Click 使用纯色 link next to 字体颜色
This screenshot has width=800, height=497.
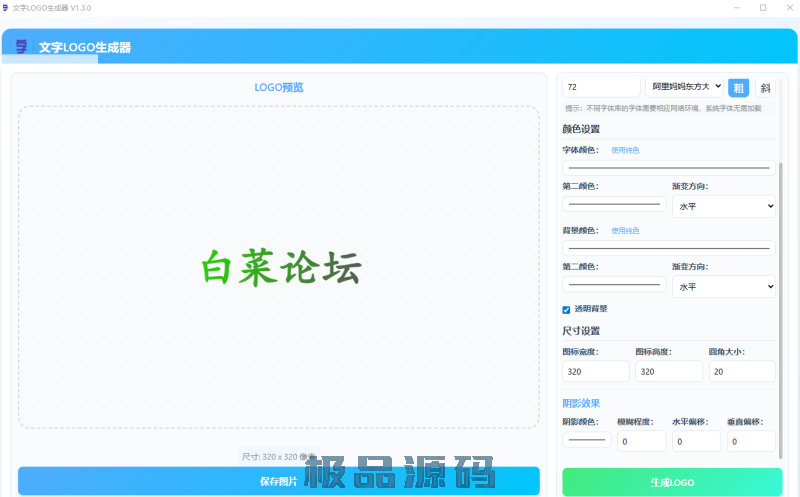pos(625,150)
